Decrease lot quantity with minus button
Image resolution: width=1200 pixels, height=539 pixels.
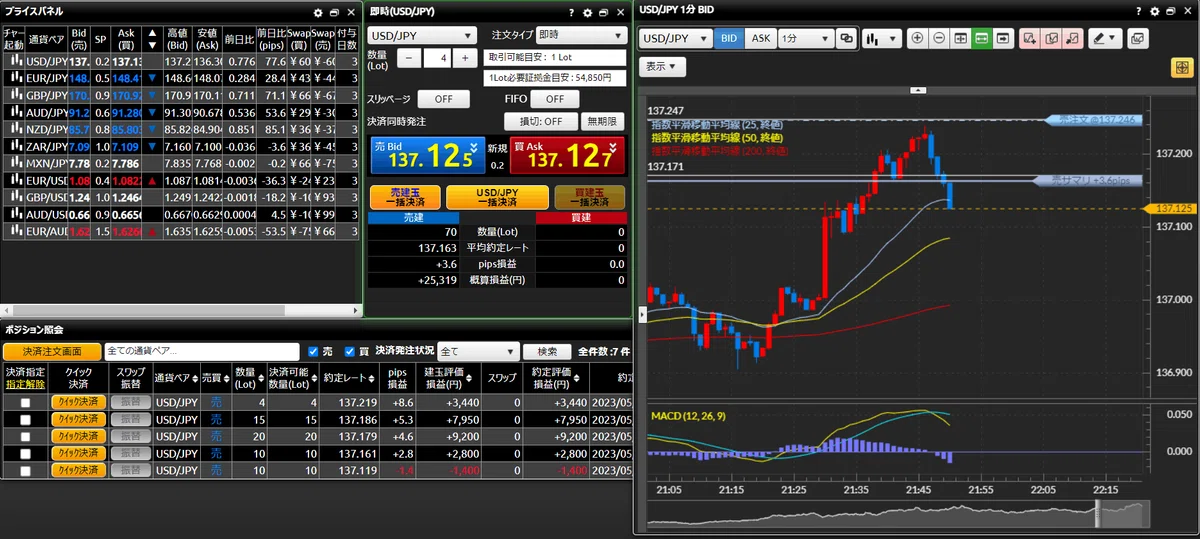[409, 58]
